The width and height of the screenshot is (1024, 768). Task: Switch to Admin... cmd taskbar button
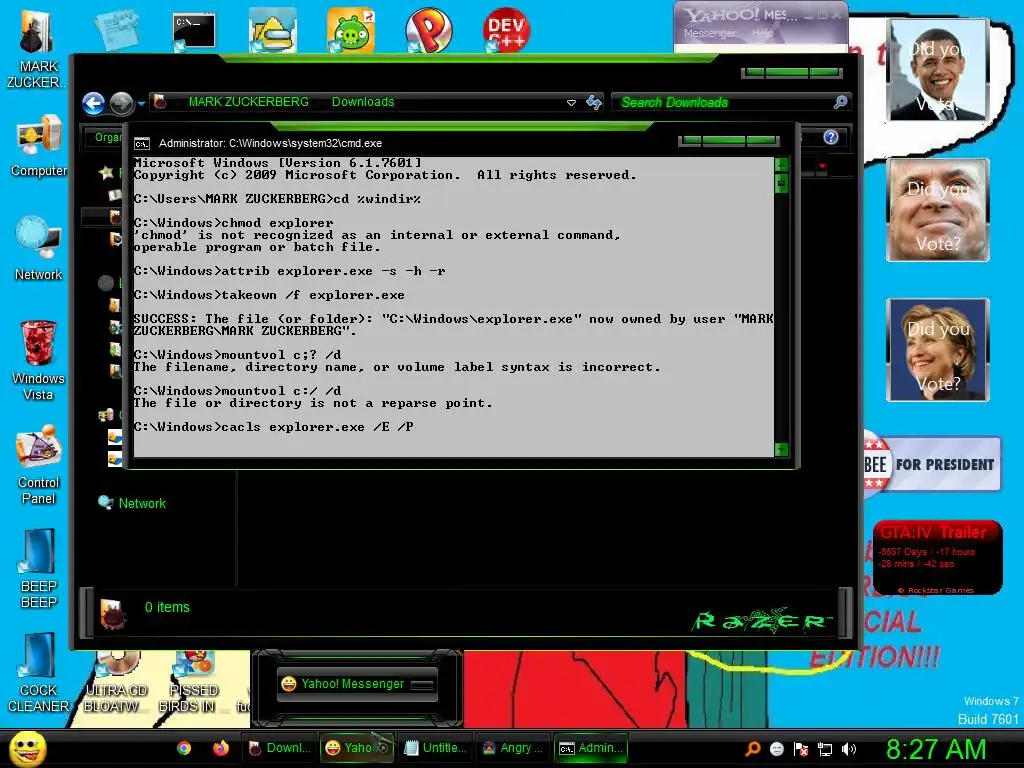pos(590,748)
